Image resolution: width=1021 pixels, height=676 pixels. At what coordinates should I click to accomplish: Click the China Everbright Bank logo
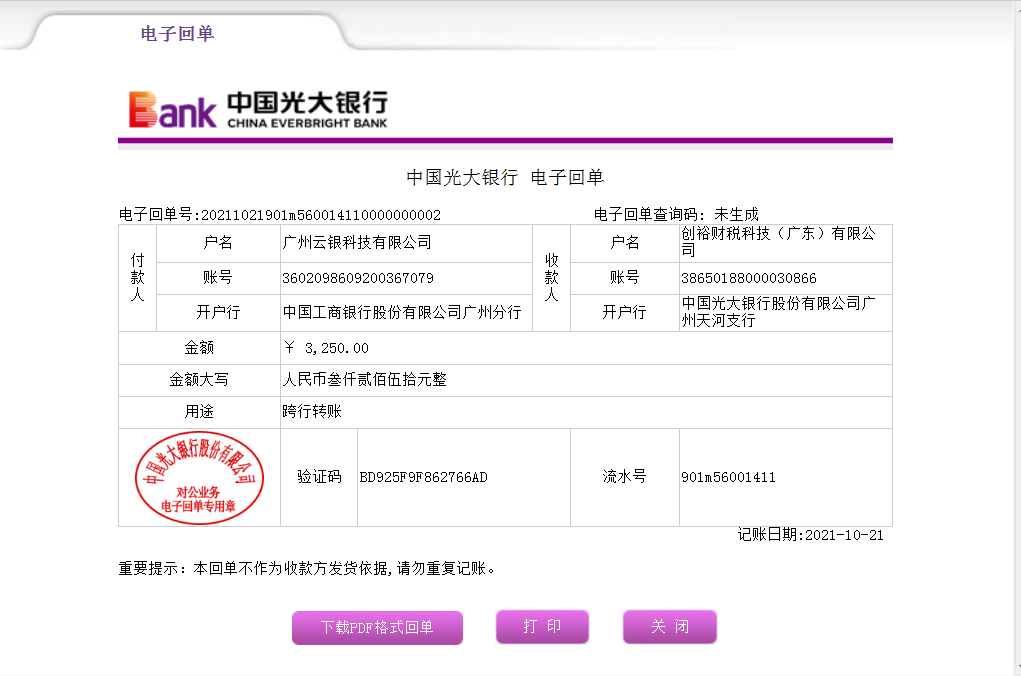(x=258, y=109)
